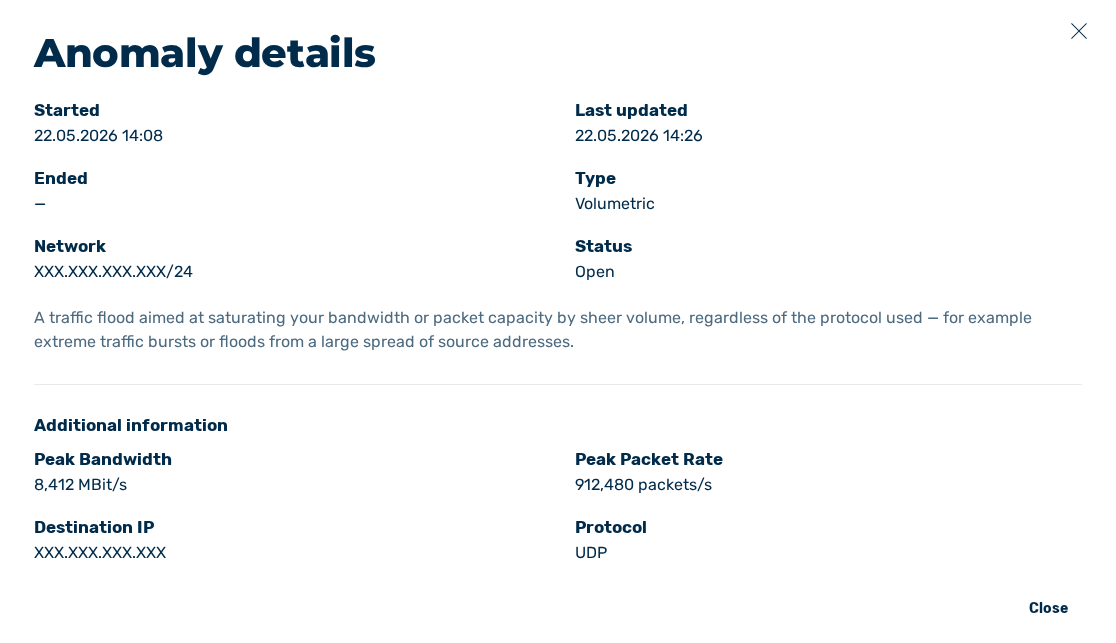Click the masked Destination IP value
The width and height of the screenshot is (1116, 643).
point(100,553)
